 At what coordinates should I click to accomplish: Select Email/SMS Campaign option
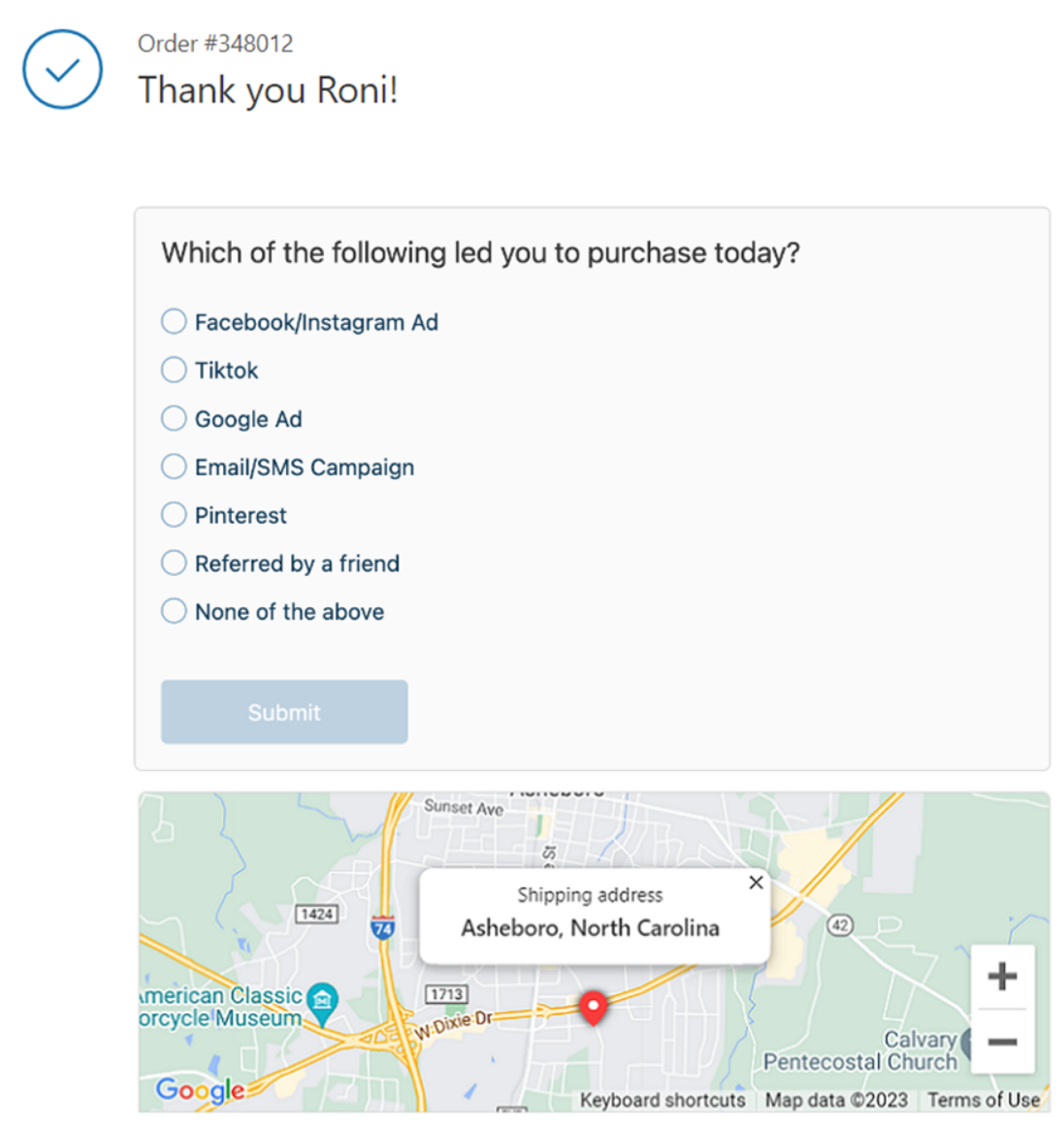(288, 467)
